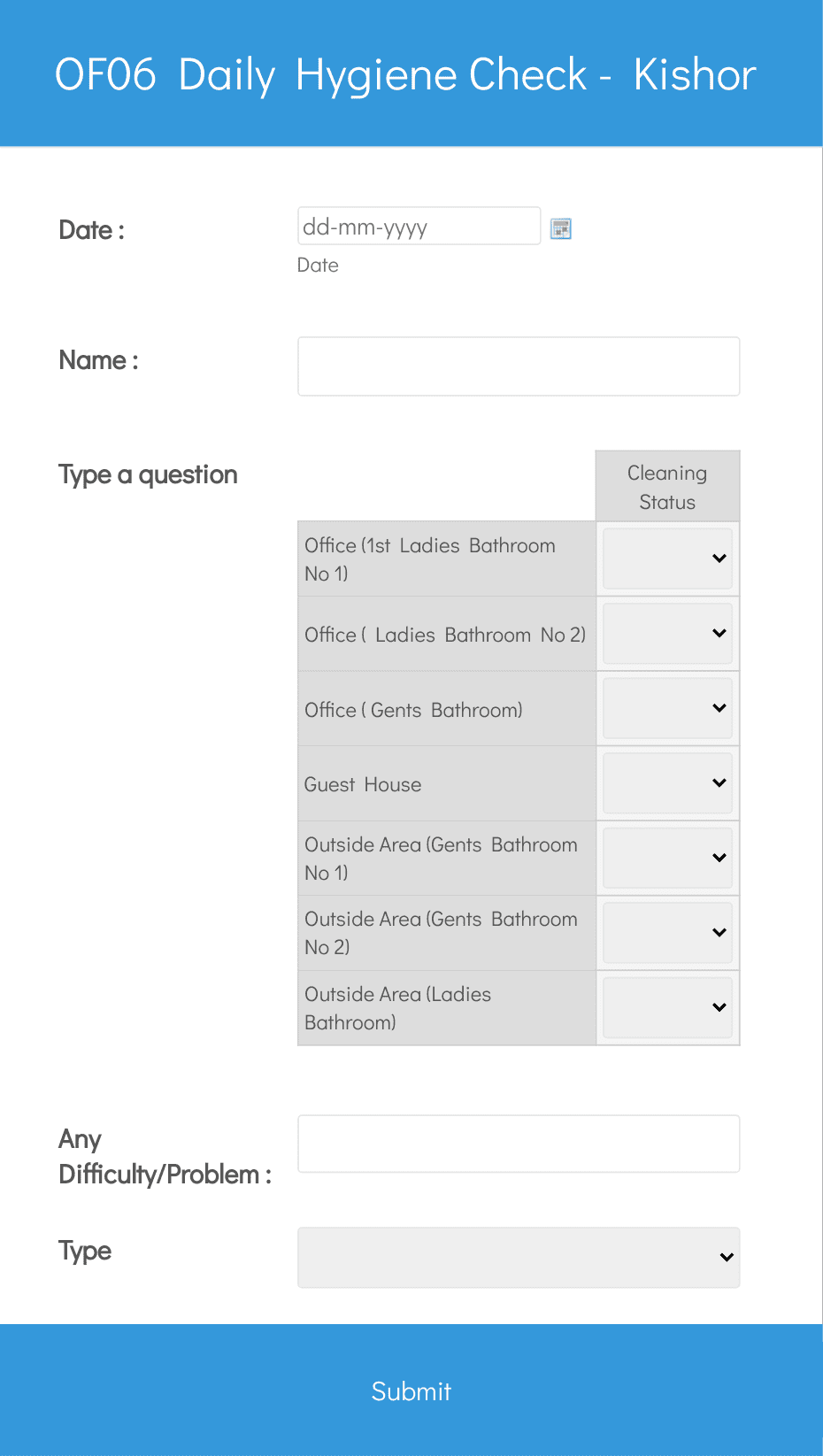Click the Guest House row label

(363, 784)
